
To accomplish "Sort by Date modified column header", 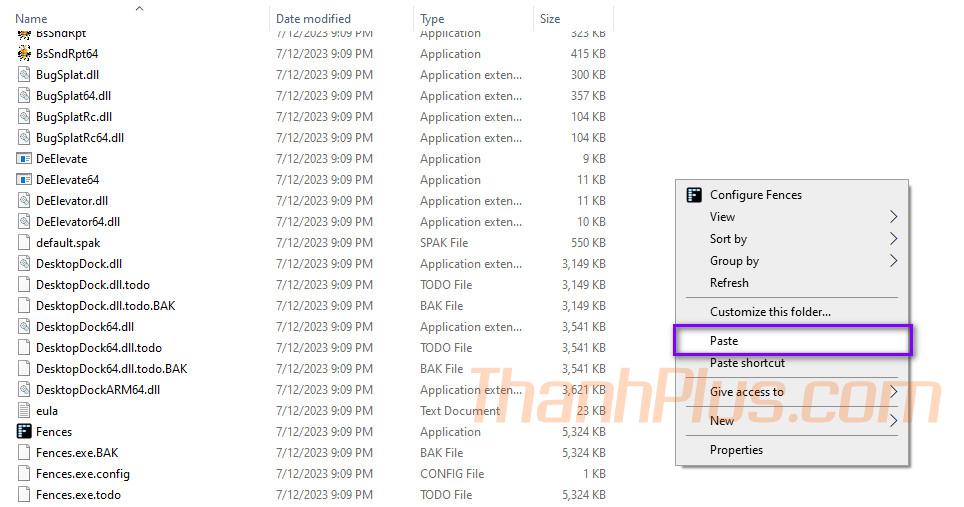I will (313, 19).
